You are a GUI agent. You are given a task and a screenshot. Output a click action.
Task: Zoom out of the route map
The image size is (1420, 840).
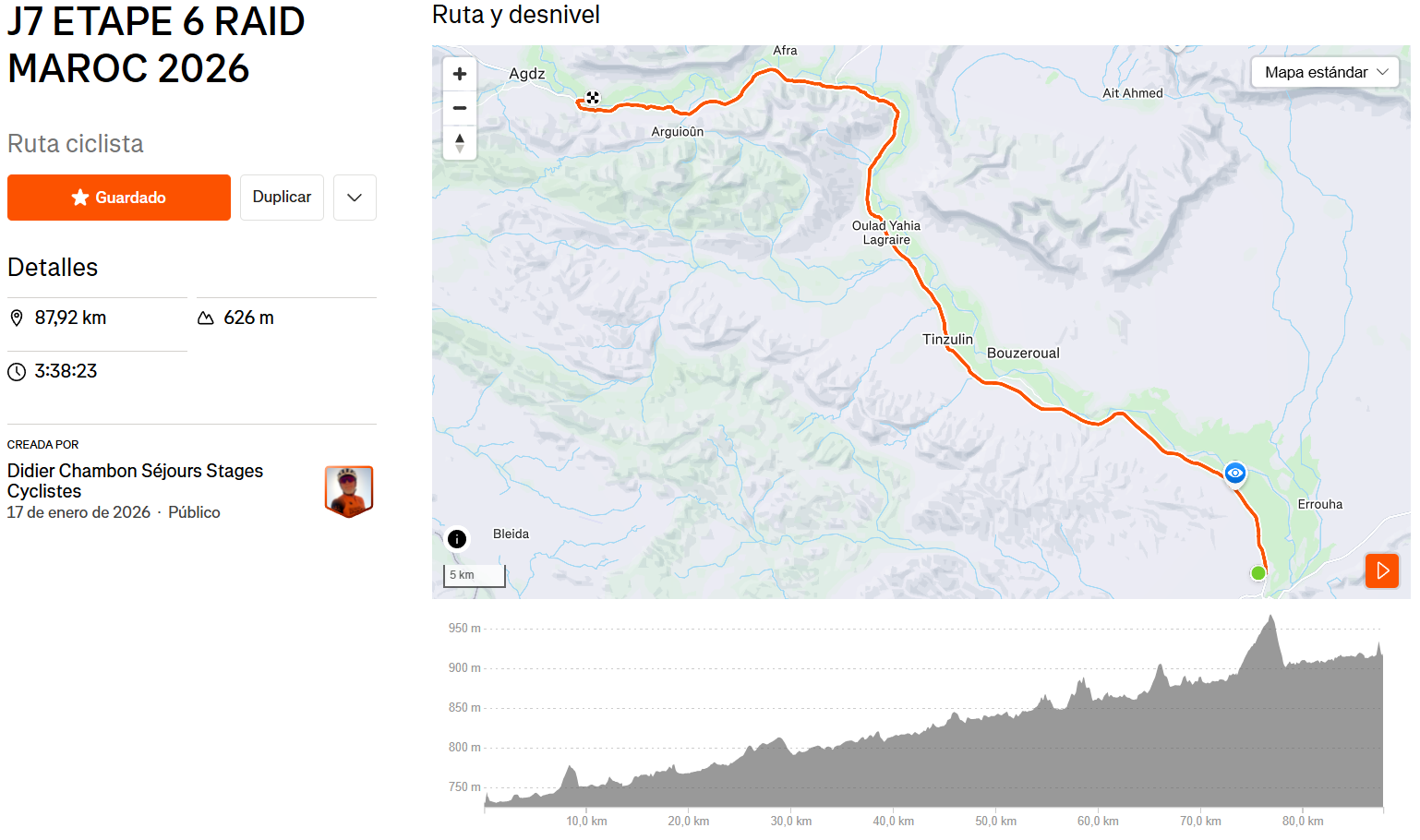point(460,108)
